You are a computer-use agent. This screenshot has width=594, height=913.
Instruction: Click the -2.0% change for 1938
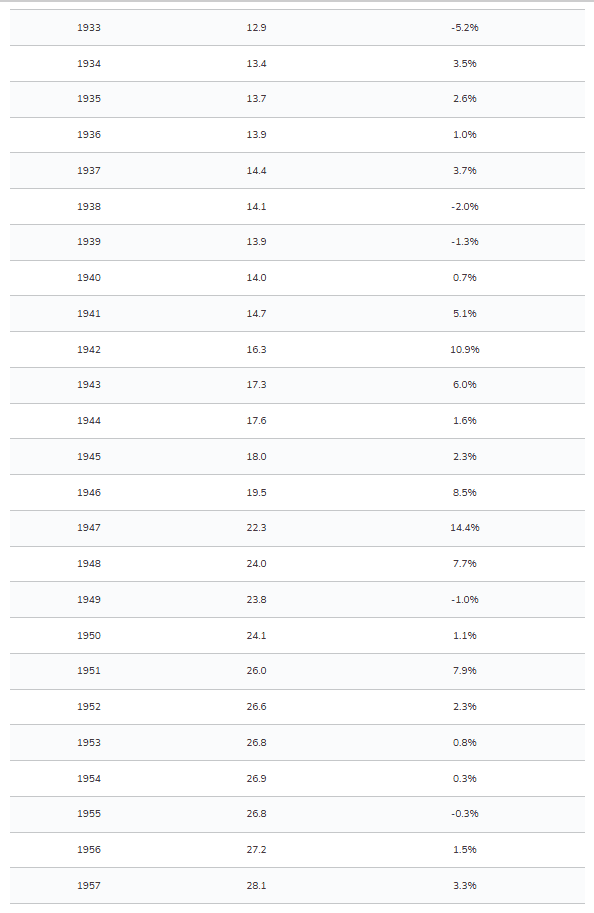pyautogui.click(x=465, y=207)
